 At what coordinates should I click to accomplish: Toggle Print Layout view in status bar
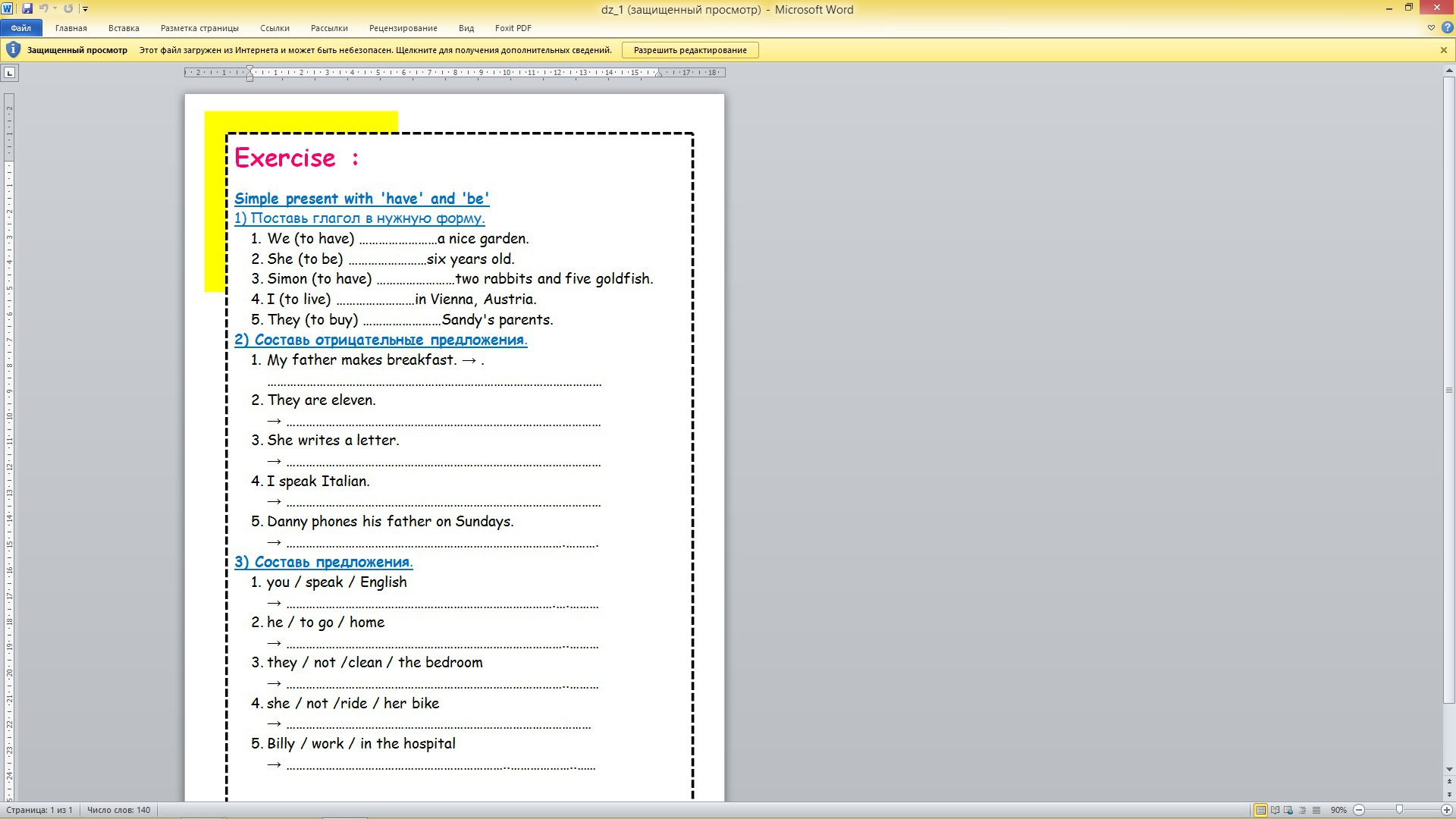(x=1260, y=810)
